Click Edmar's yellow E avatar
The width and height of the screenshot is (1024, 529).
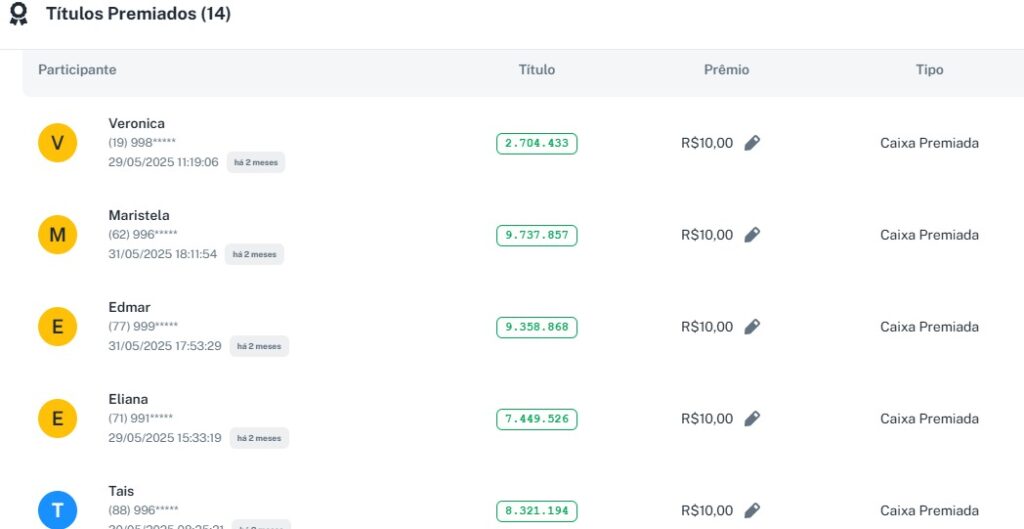(57, 327)
